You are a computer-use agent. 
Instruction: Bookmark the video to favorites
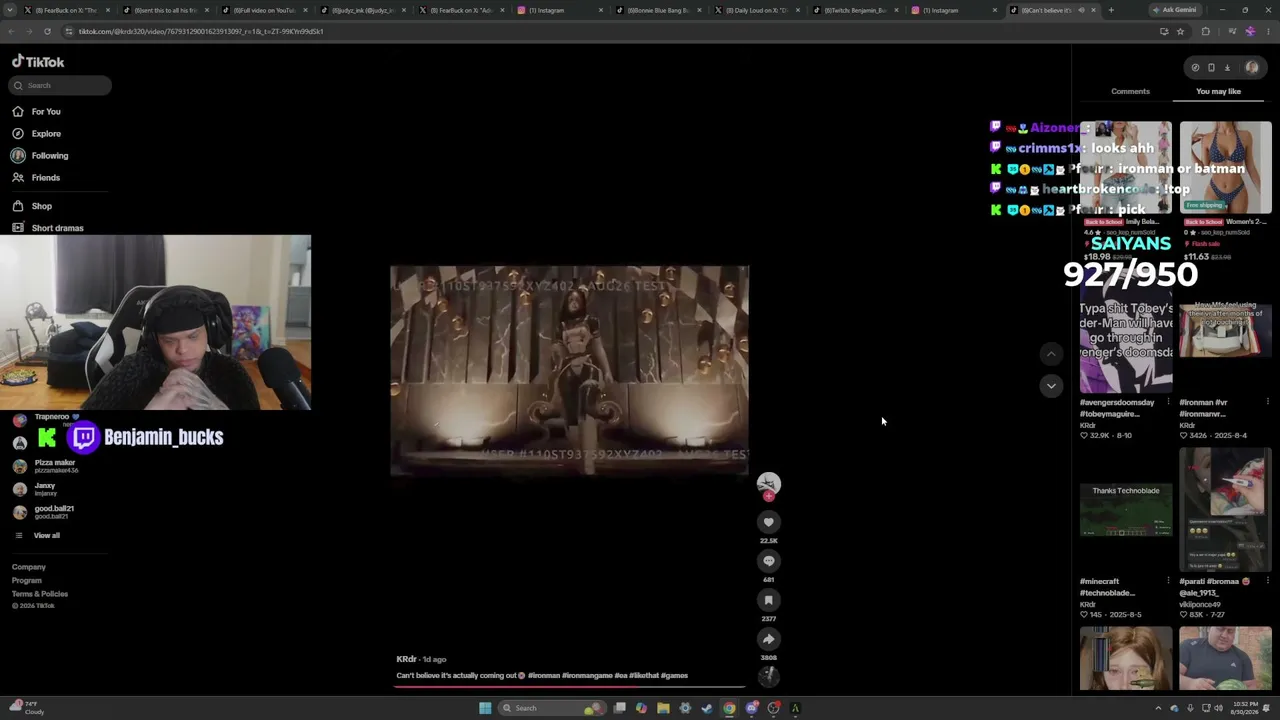pyautogui.click(x=768, y=600)
